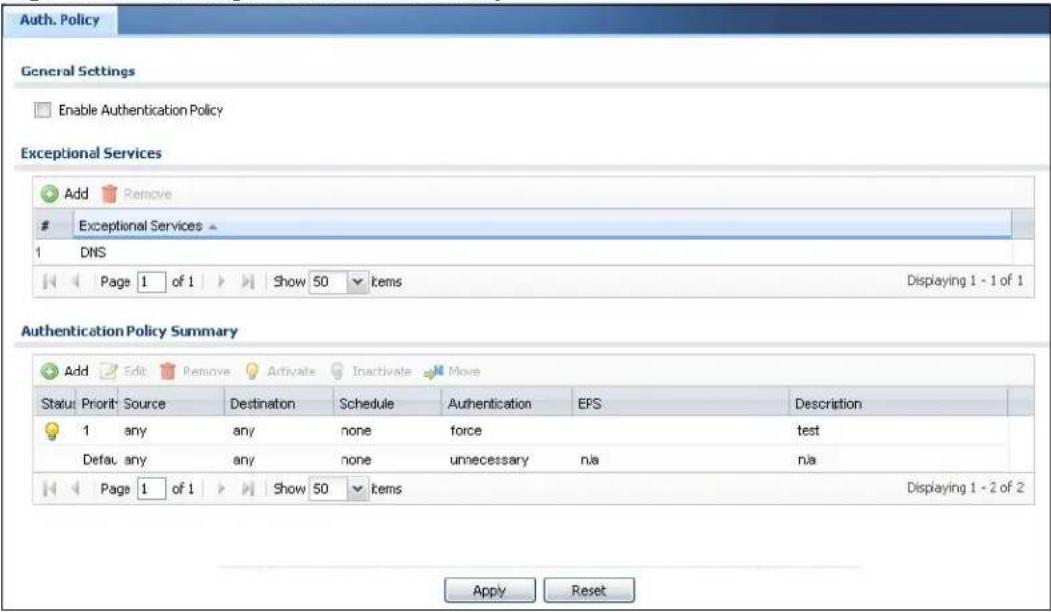
Task: Click the Schedule column header
Action: click(387, 404)
